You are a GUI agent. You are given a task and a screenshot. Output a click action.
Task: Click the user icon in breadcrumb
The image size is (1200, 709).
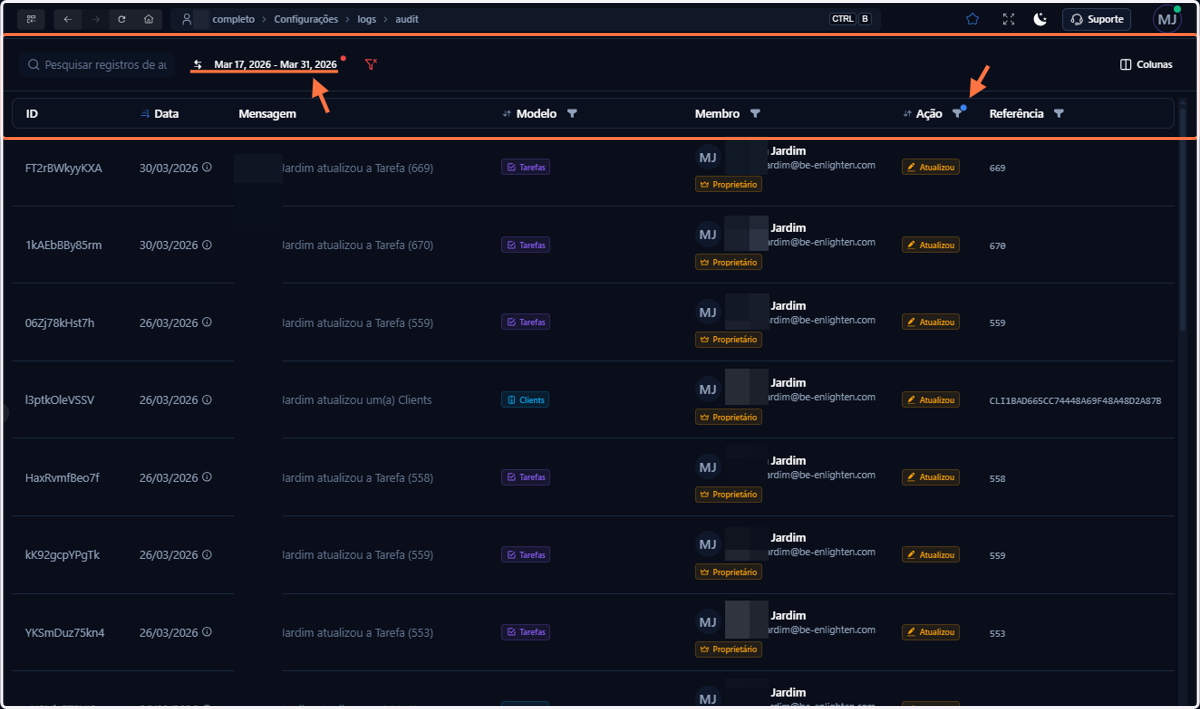(x=186, y=19)
